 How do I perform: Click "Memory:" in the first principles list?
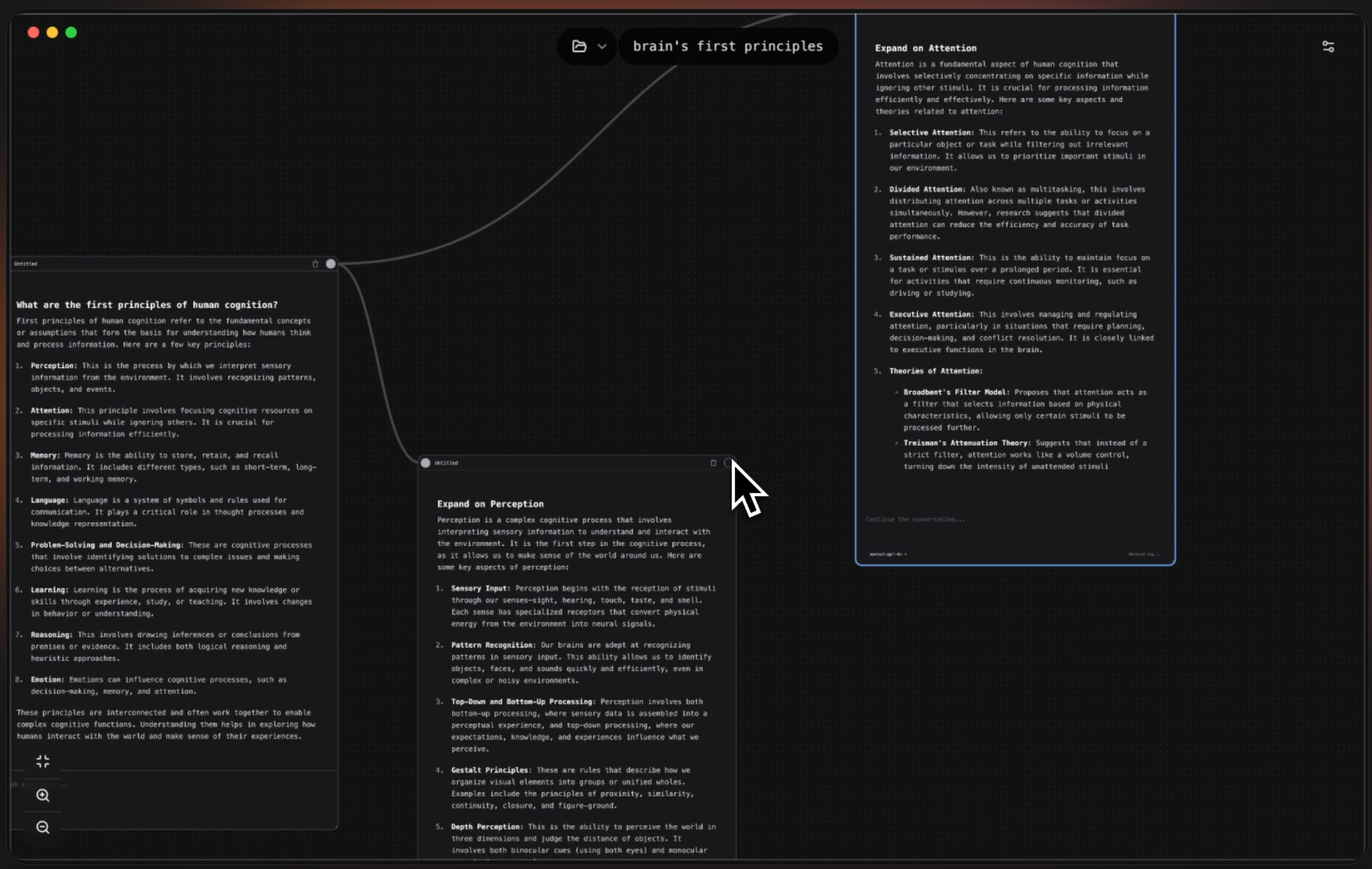click(45, 455)
